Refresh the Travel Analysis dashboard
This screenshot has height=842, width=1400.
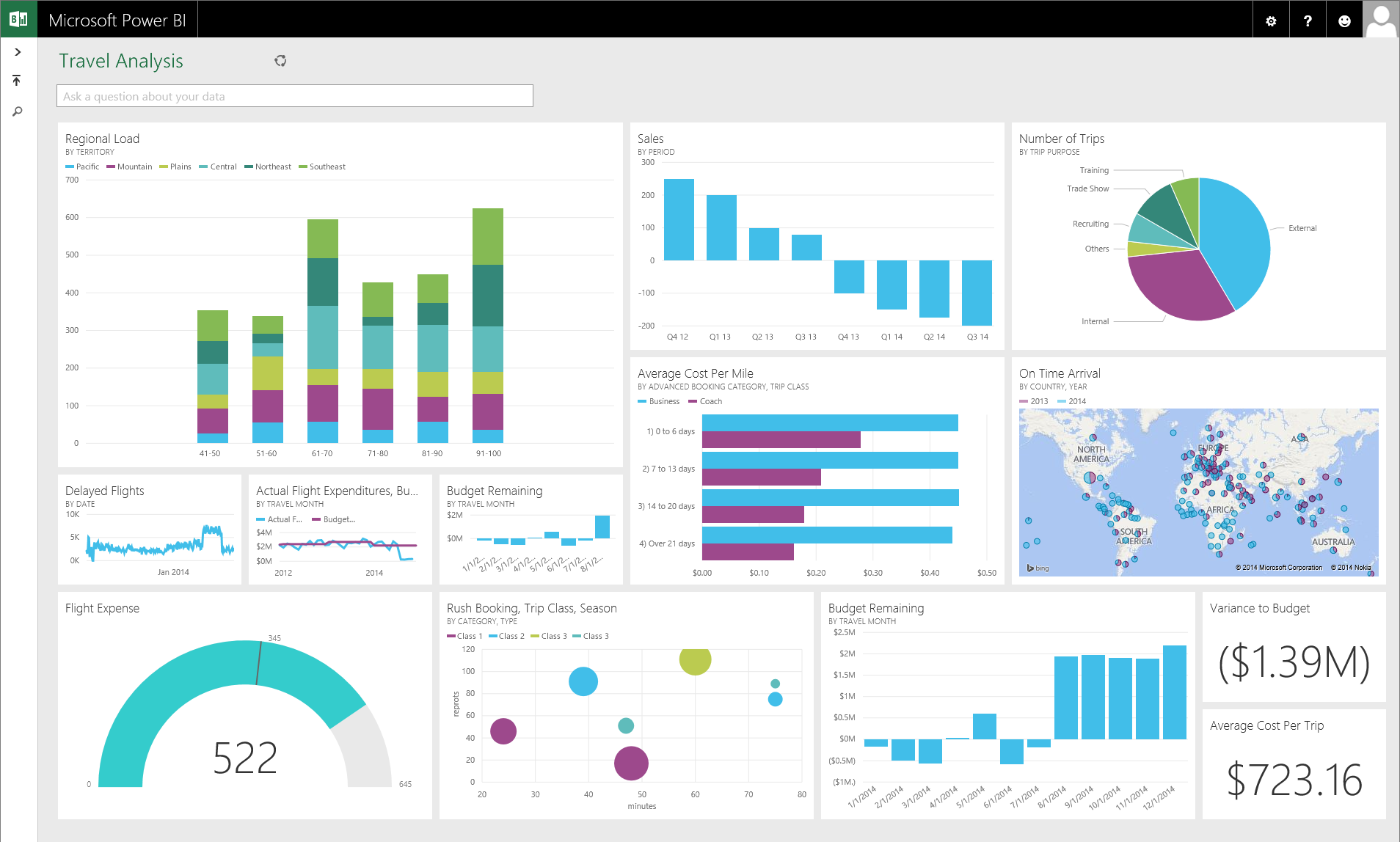click(280, 61)
